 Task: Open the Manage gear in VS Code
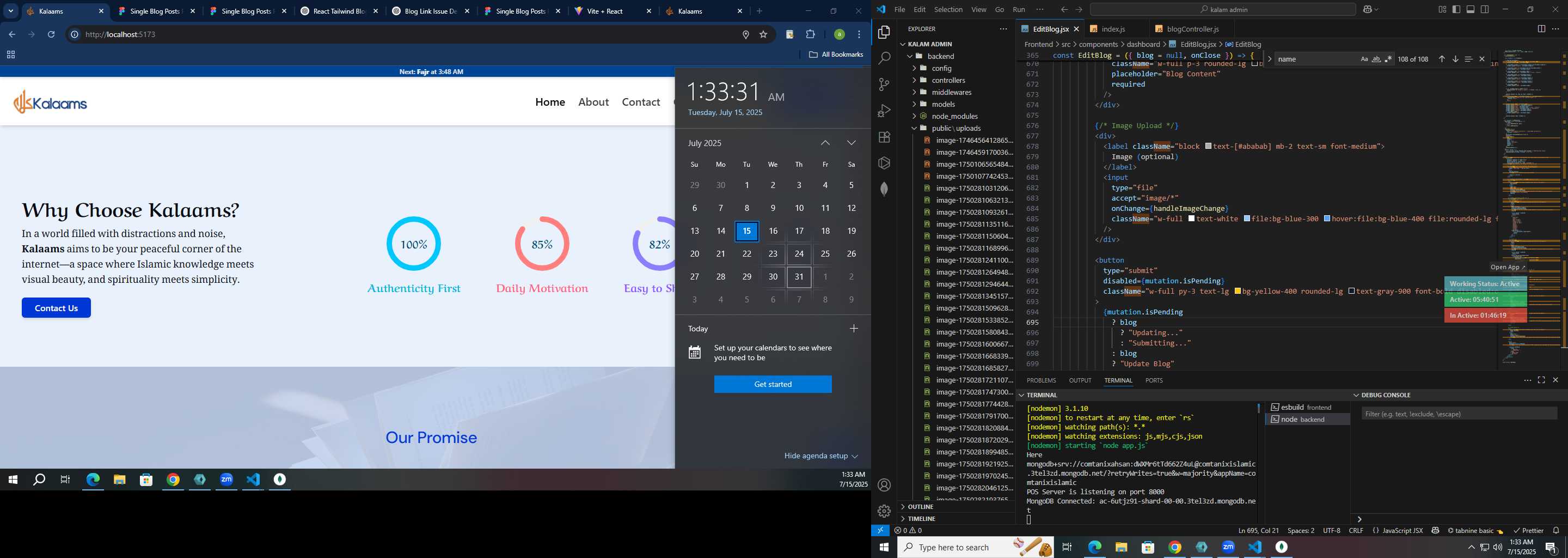[x=884, y=511]
